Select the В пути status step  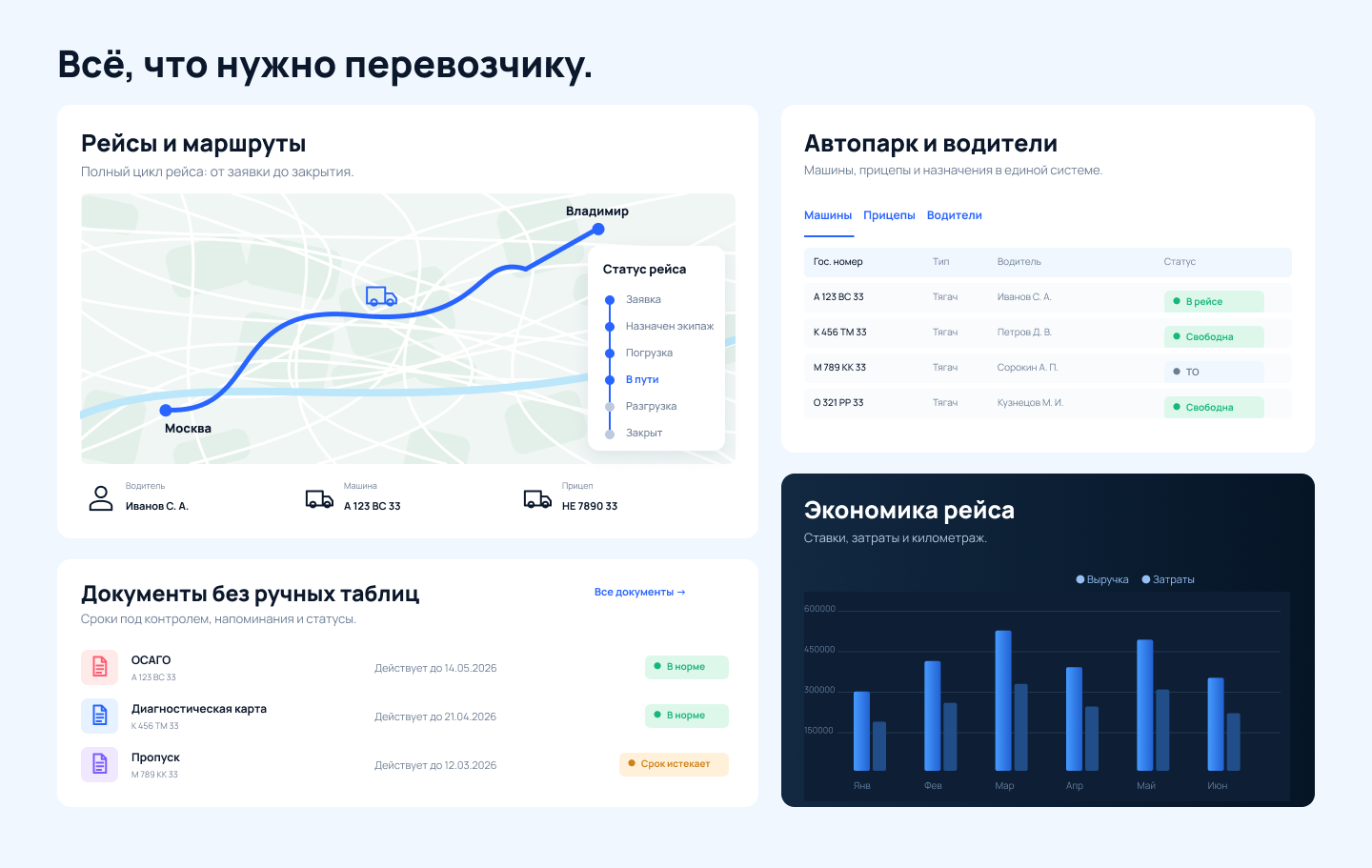coord(642,379)
